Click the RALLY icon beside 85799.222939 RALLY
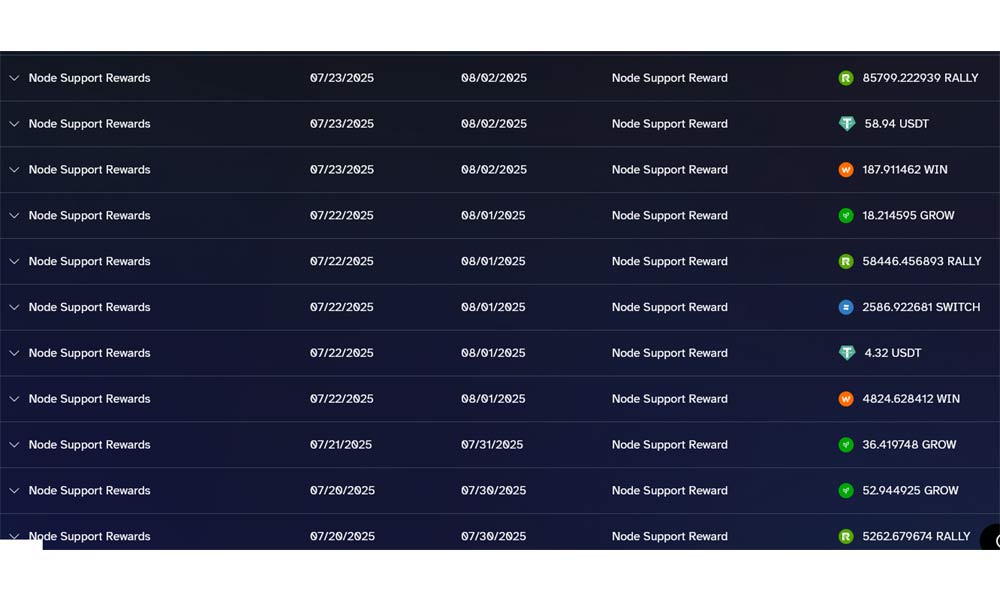Screen dimensions: 1000x601 (846, 78)
